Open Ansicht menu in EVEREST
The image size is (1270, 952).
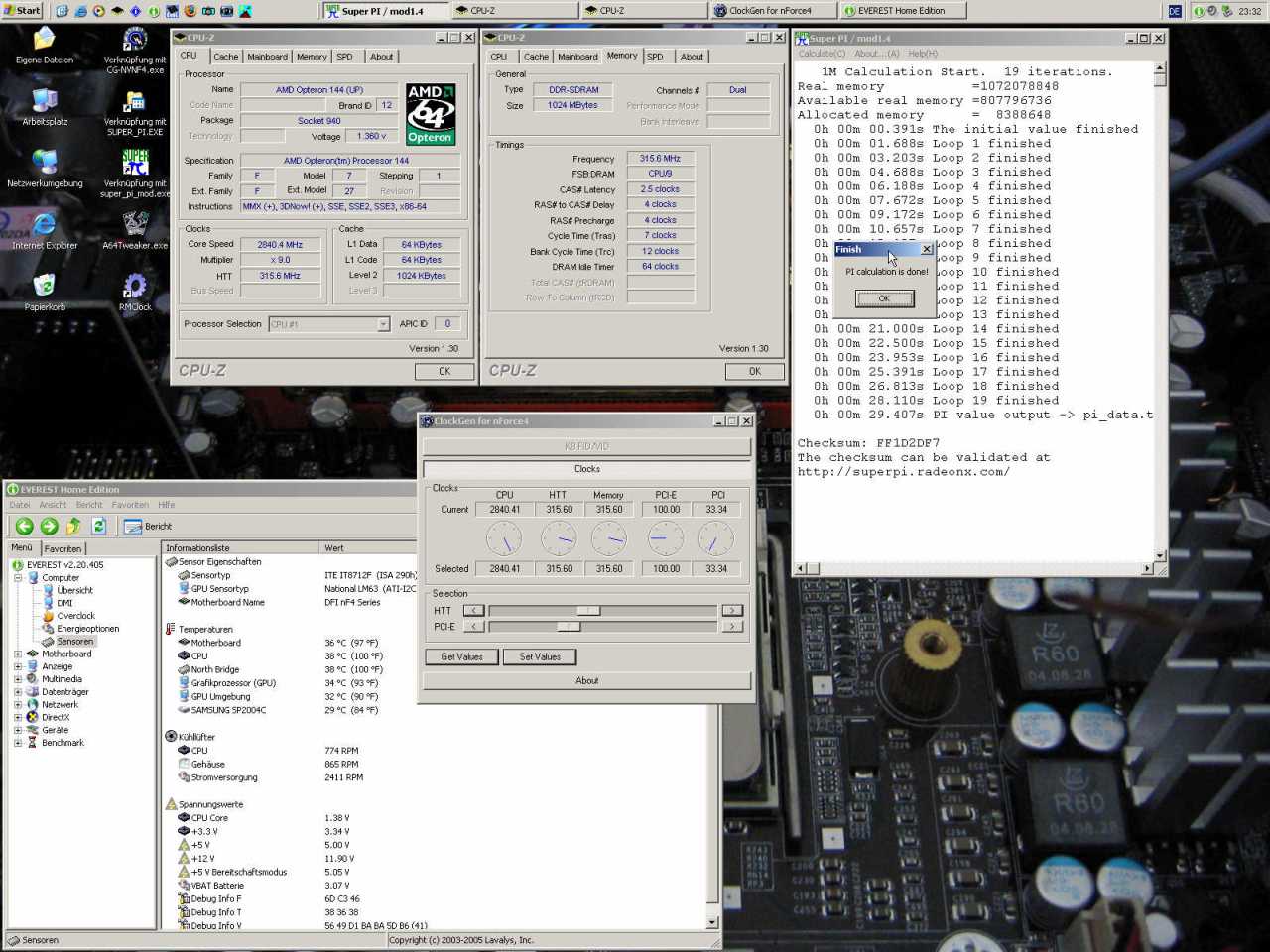tap(54, 505)
